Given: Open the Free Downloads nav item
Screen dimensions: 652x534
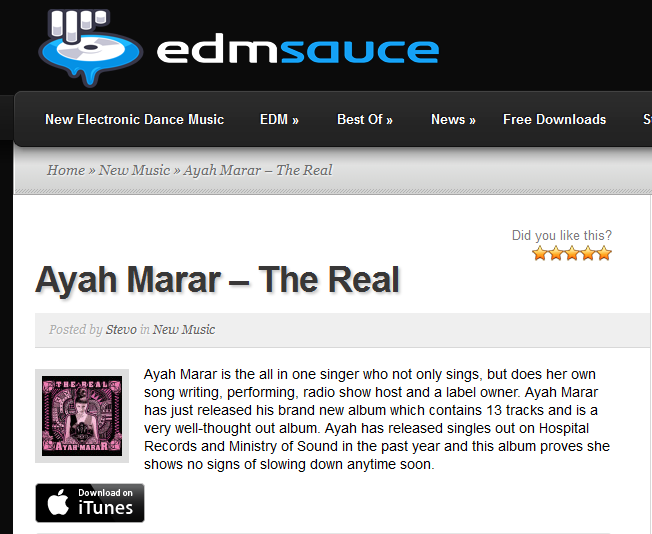Looking at the screenshot, I should pos(554,119).
